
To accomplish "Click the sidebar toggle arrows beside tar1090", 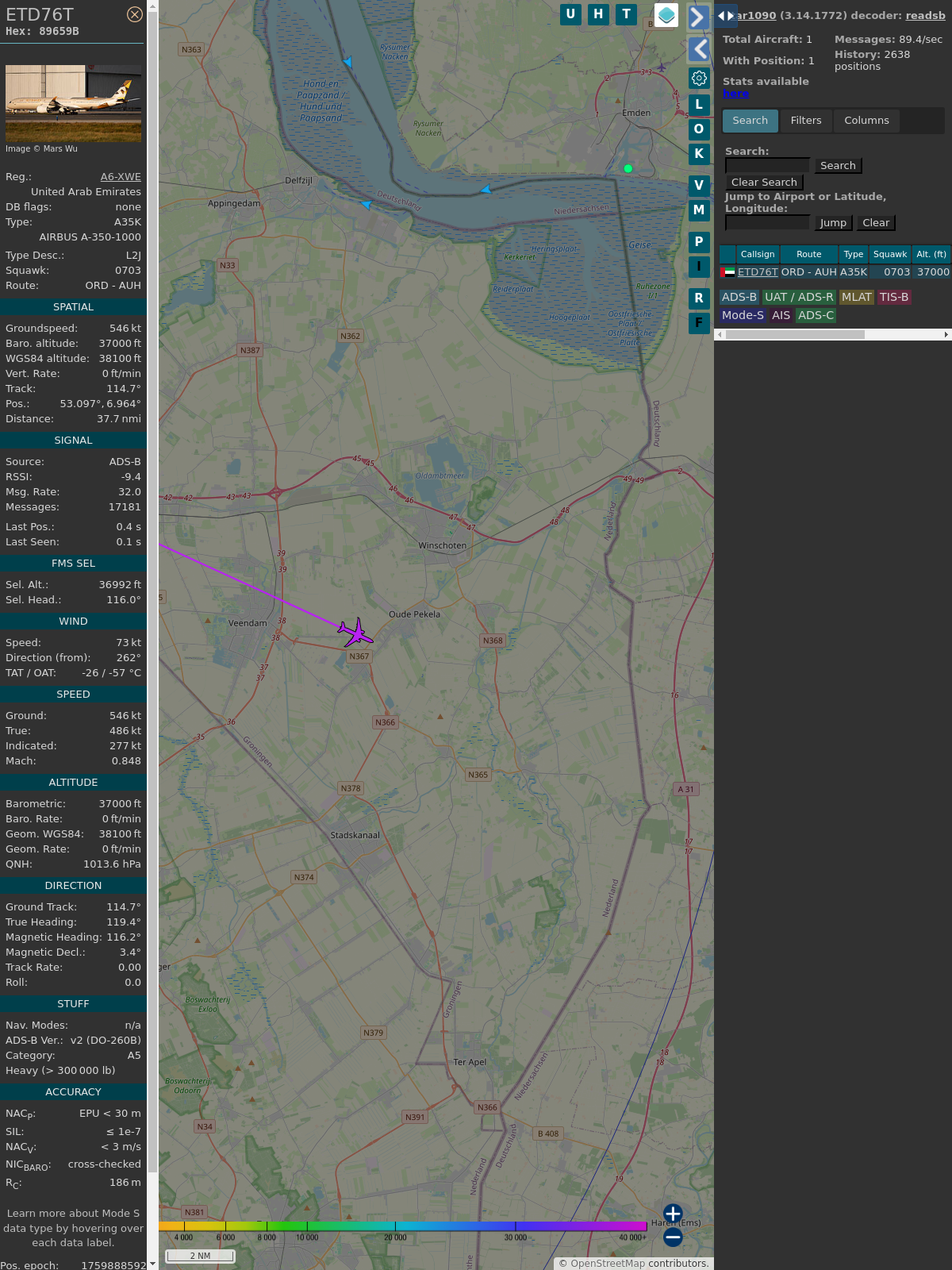I will (x=725, y=16).
